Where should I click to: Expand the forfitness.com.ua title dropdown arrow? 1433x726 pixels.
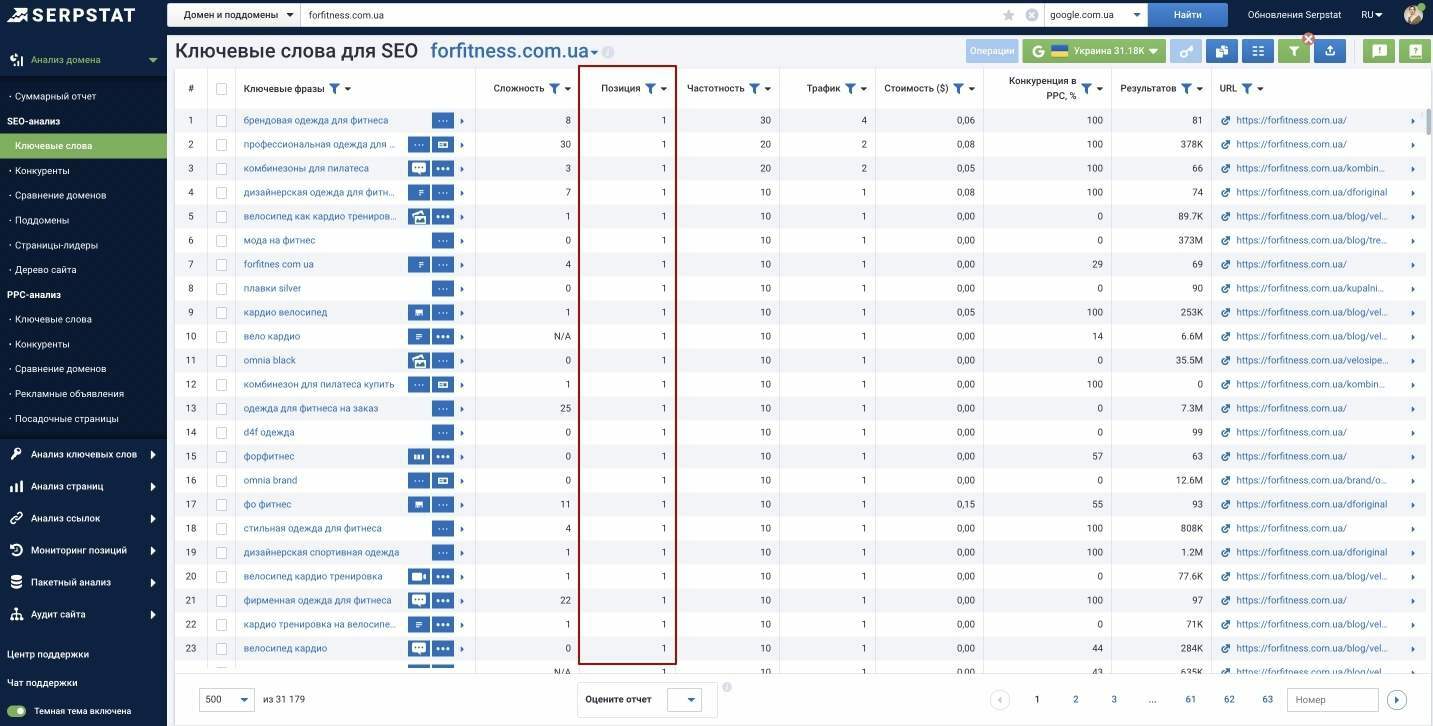click(x=595, y=53)
